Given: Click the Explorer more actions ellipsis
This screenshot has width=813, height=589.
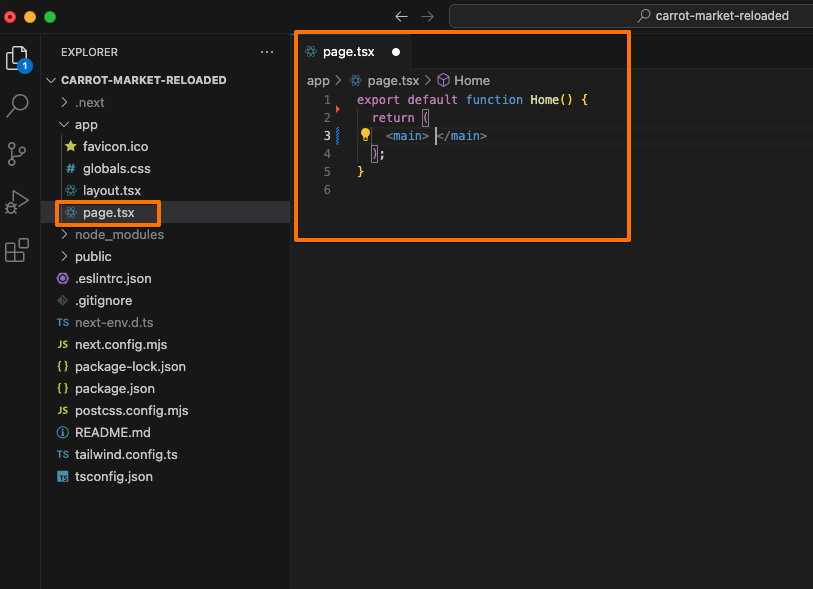Looking at the screenshot, I should 267,52.
